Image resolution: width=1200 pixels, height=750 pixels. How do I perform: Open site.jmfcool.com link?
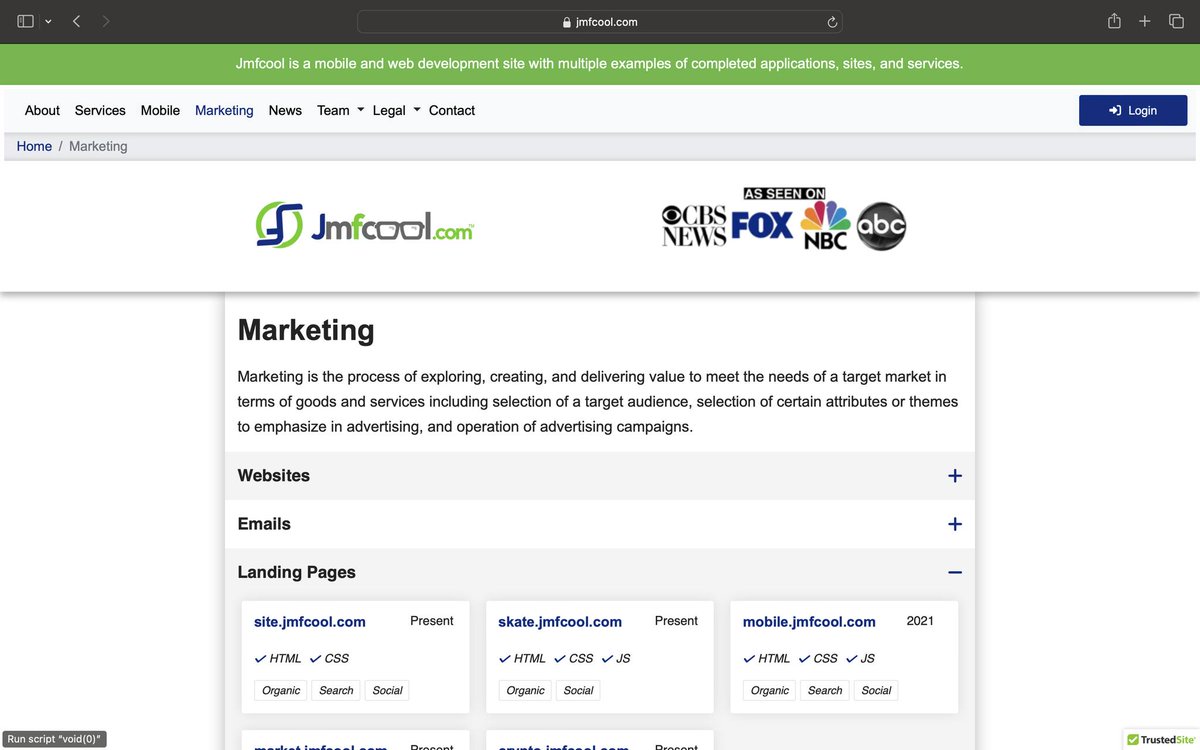(x=310, y=622)
